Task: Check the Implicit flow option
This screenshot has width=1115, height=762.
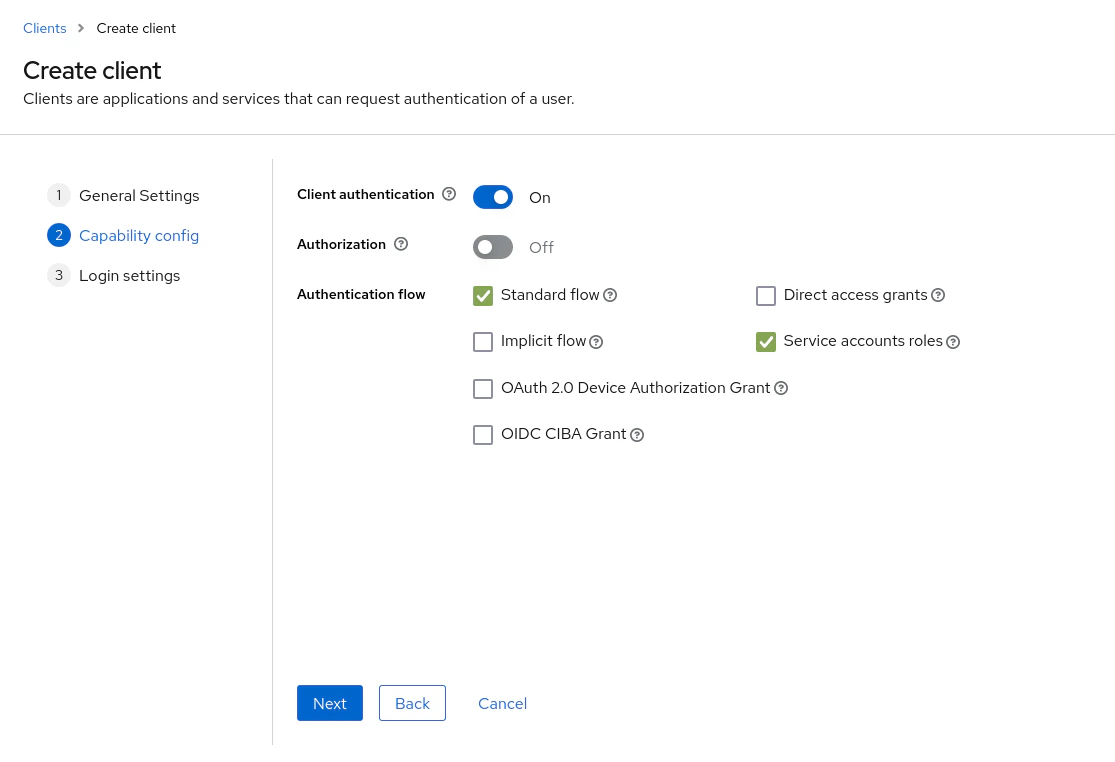Action: [x=483, y=342]
